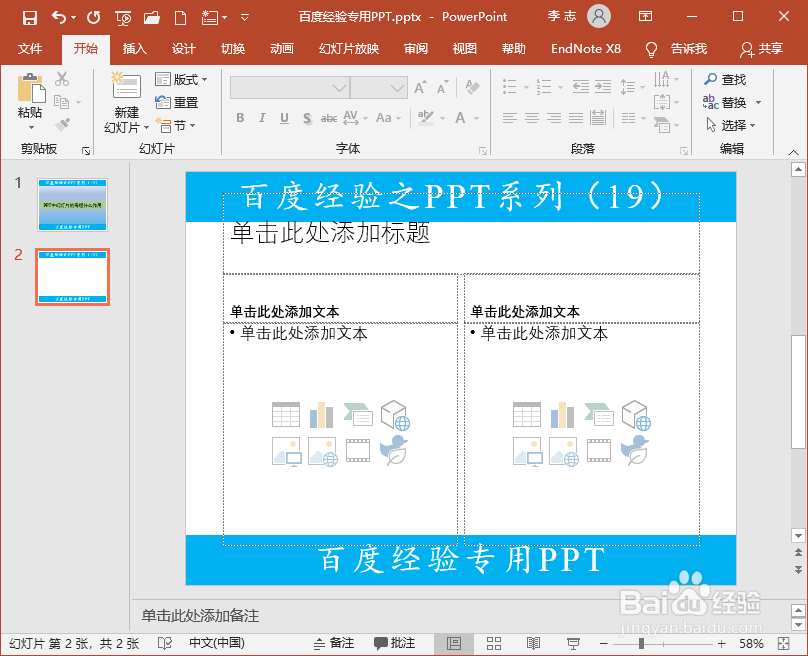Image resolution: width=808 pixels, height=656 pixels.
Task: Undo the last action
Action: pyautogui.click(x=59, y=18)
